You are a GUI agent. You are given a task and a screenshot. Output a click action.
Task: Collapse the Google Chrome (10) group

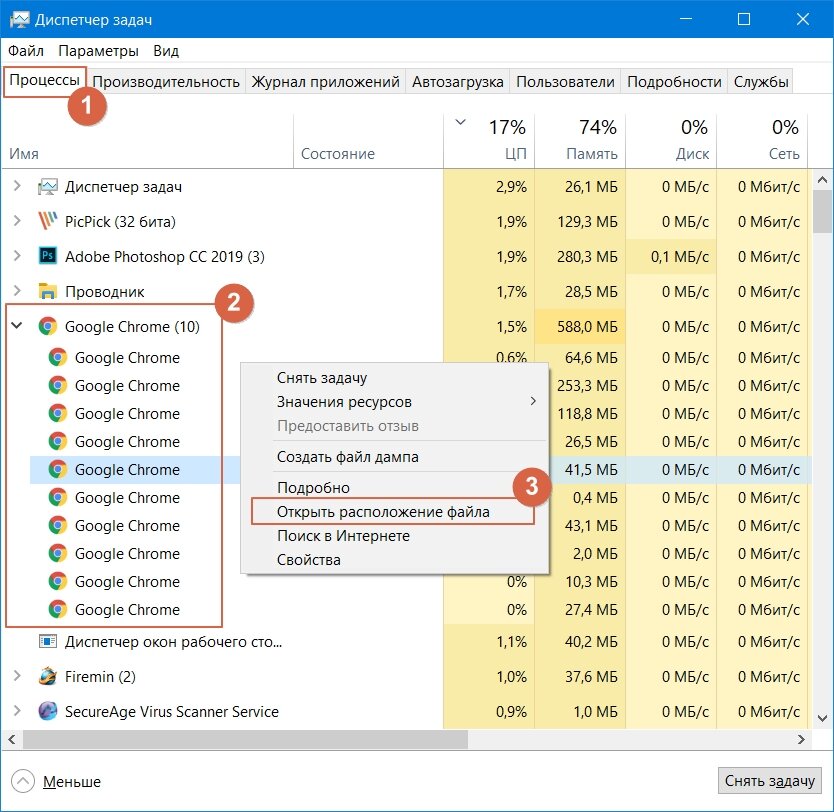coord(17,325)
